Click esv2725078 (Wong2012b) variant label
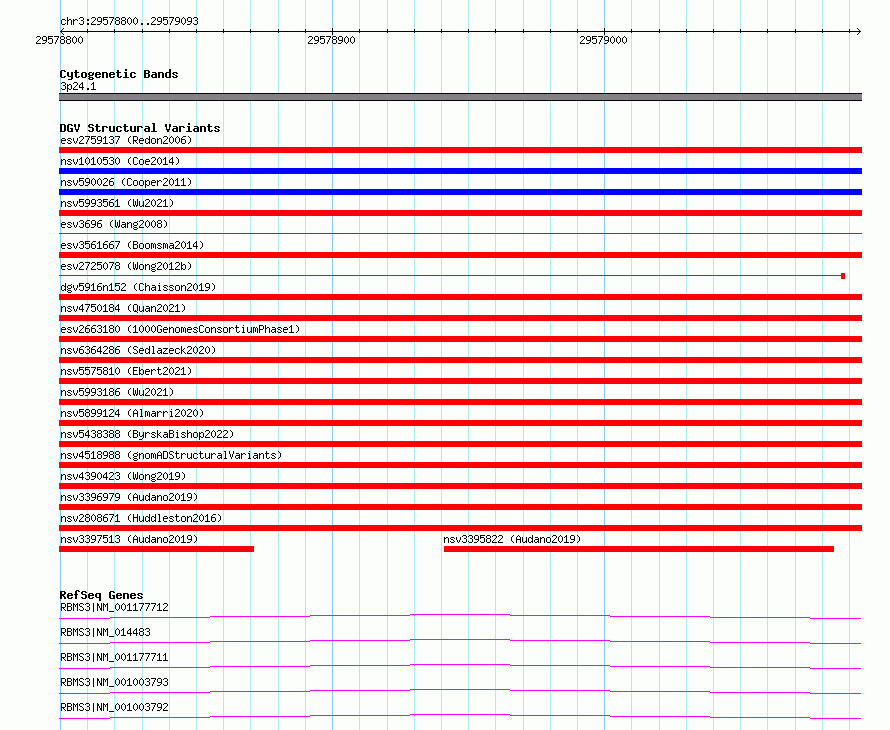The width and height of the screenshot is (890, 730). (126, 266)
